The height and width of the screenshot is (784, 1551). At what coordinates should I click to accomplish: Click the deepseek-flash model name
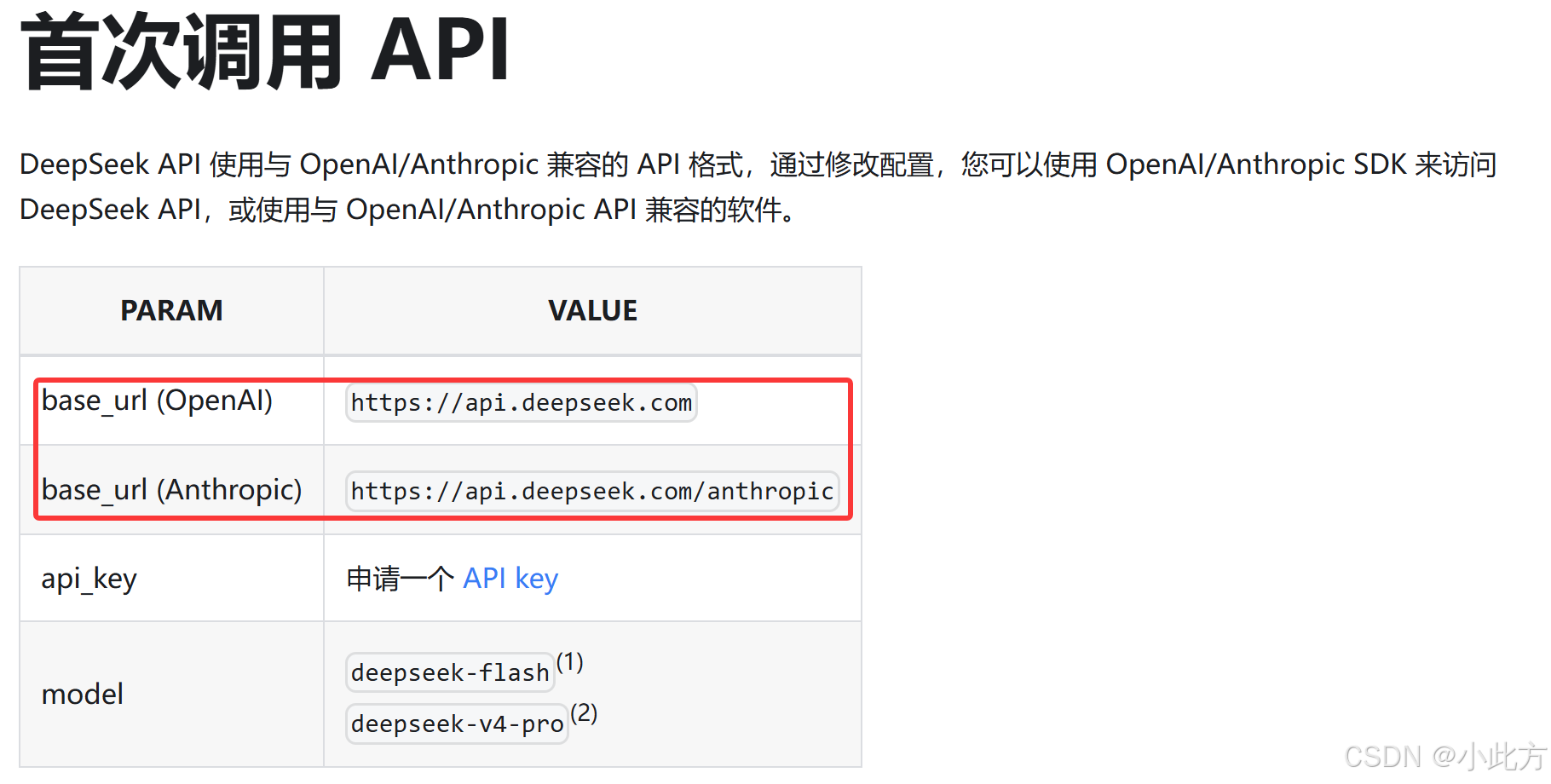pos(450,672)
